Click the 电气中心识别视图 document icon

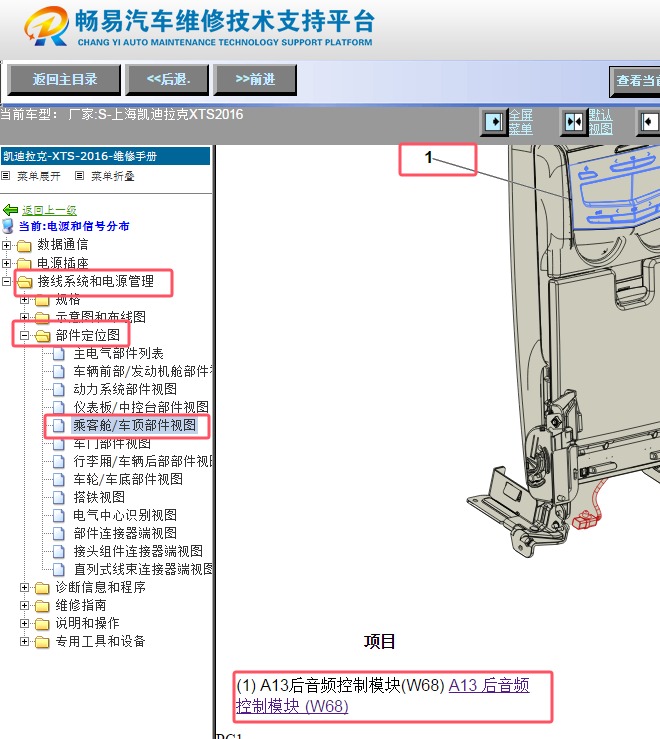pos(59,515)
